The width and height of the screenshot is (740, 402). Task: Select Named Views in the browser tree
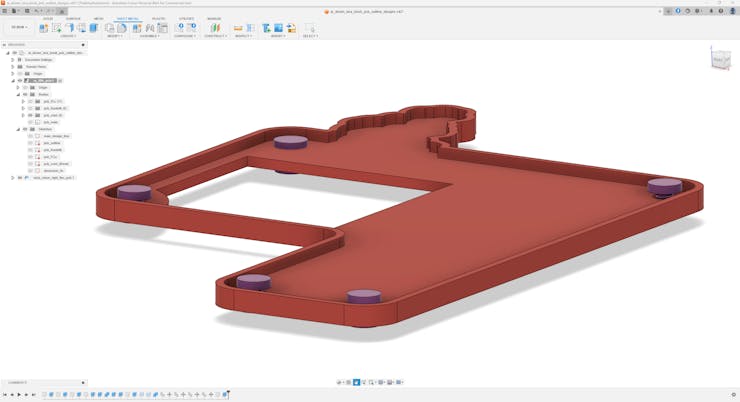[x=35, y=66]
